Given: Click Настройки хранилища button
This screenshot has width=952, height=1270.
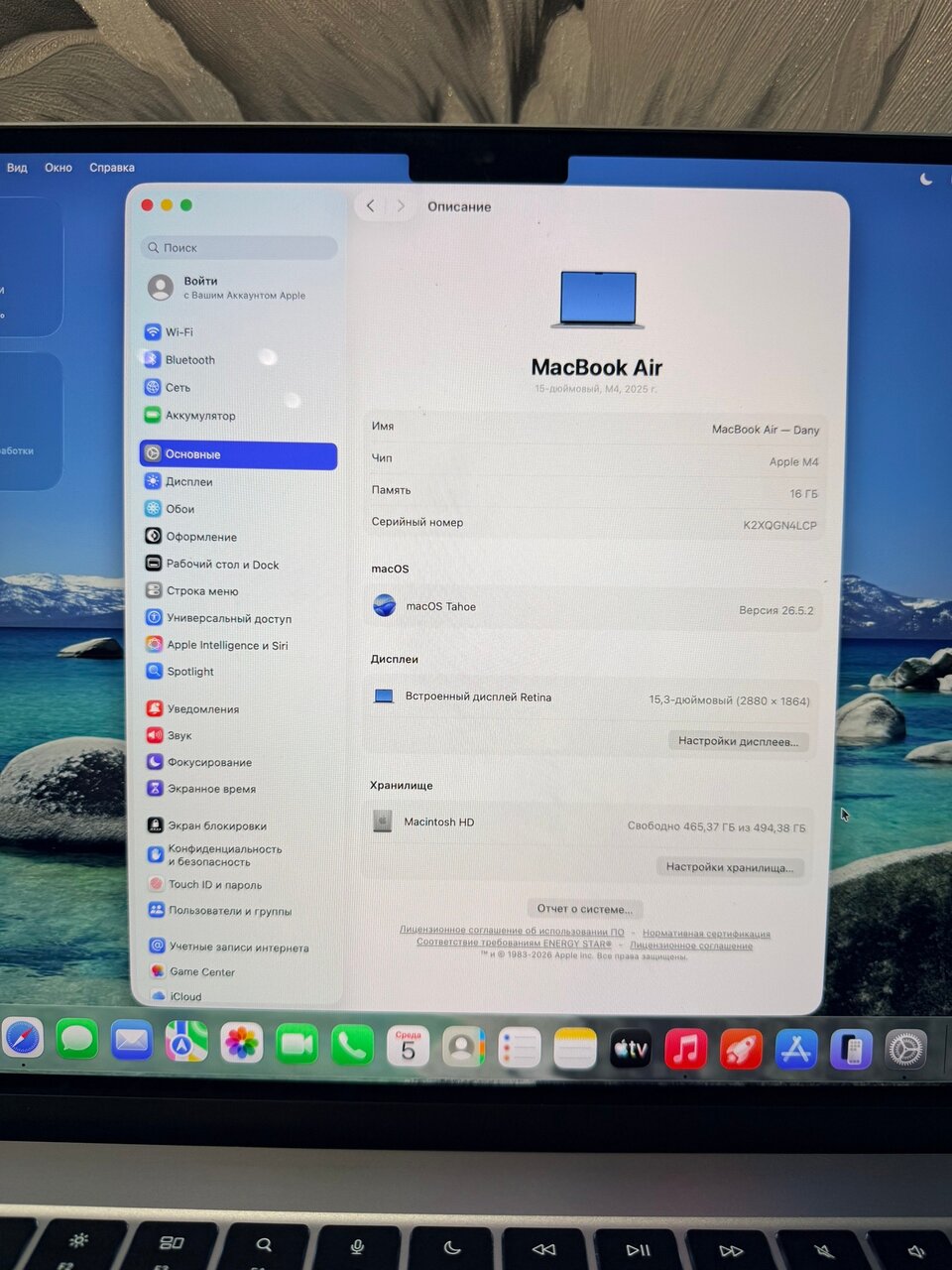Looking at the screenshot, I should 730,867.
